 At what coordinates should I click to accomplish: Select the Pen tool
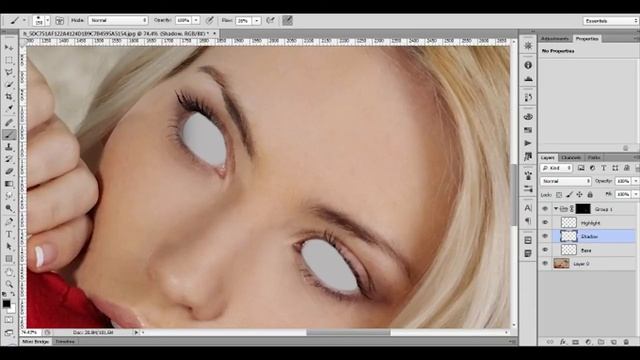9,222
